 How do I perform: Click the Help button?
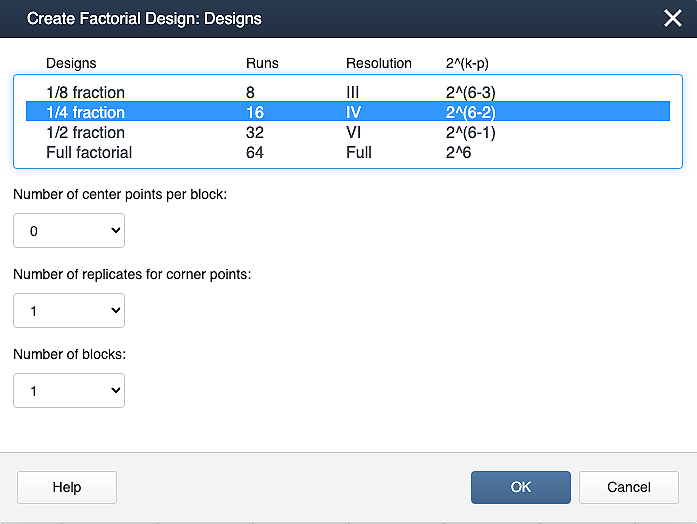pos(67,487)
